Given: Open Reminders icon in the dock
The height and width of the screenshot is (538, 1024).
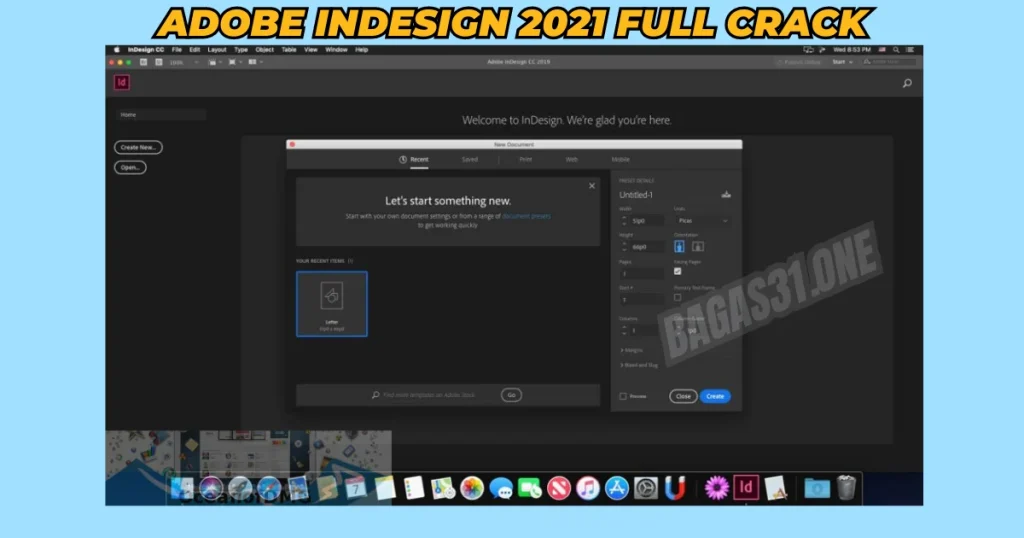Looking at the screenshot, I should tap(414, 488).
